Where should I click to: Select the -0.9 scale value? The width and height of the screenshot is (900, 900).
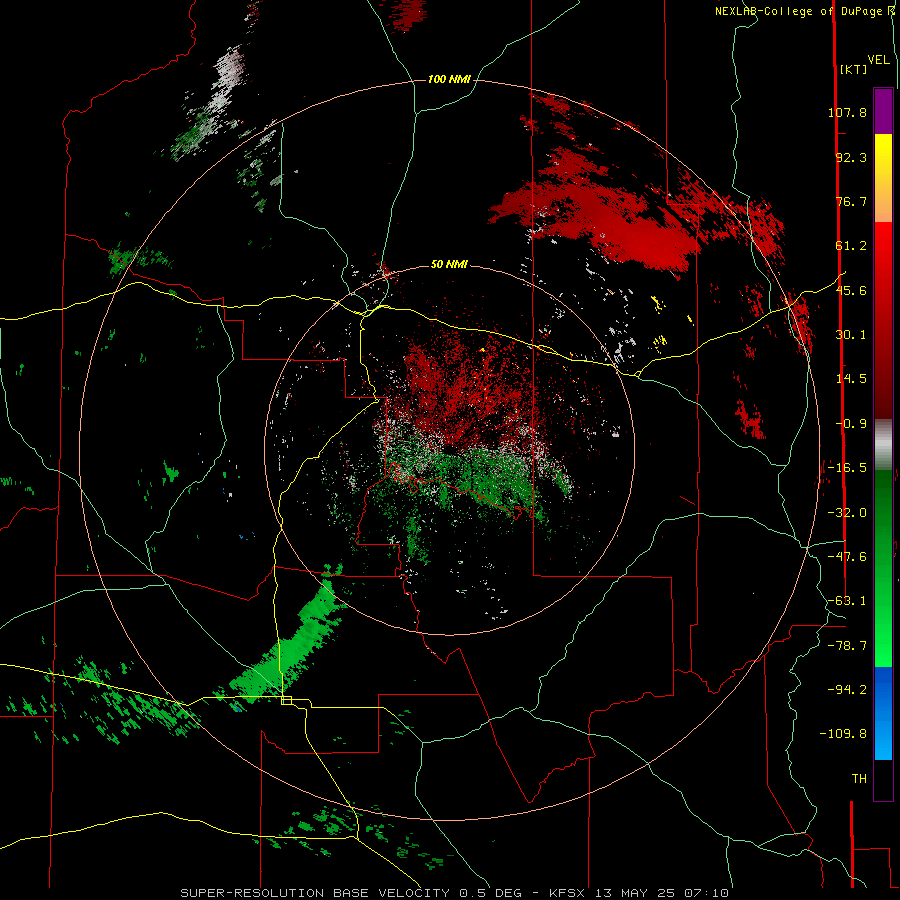tap(851, 424)
